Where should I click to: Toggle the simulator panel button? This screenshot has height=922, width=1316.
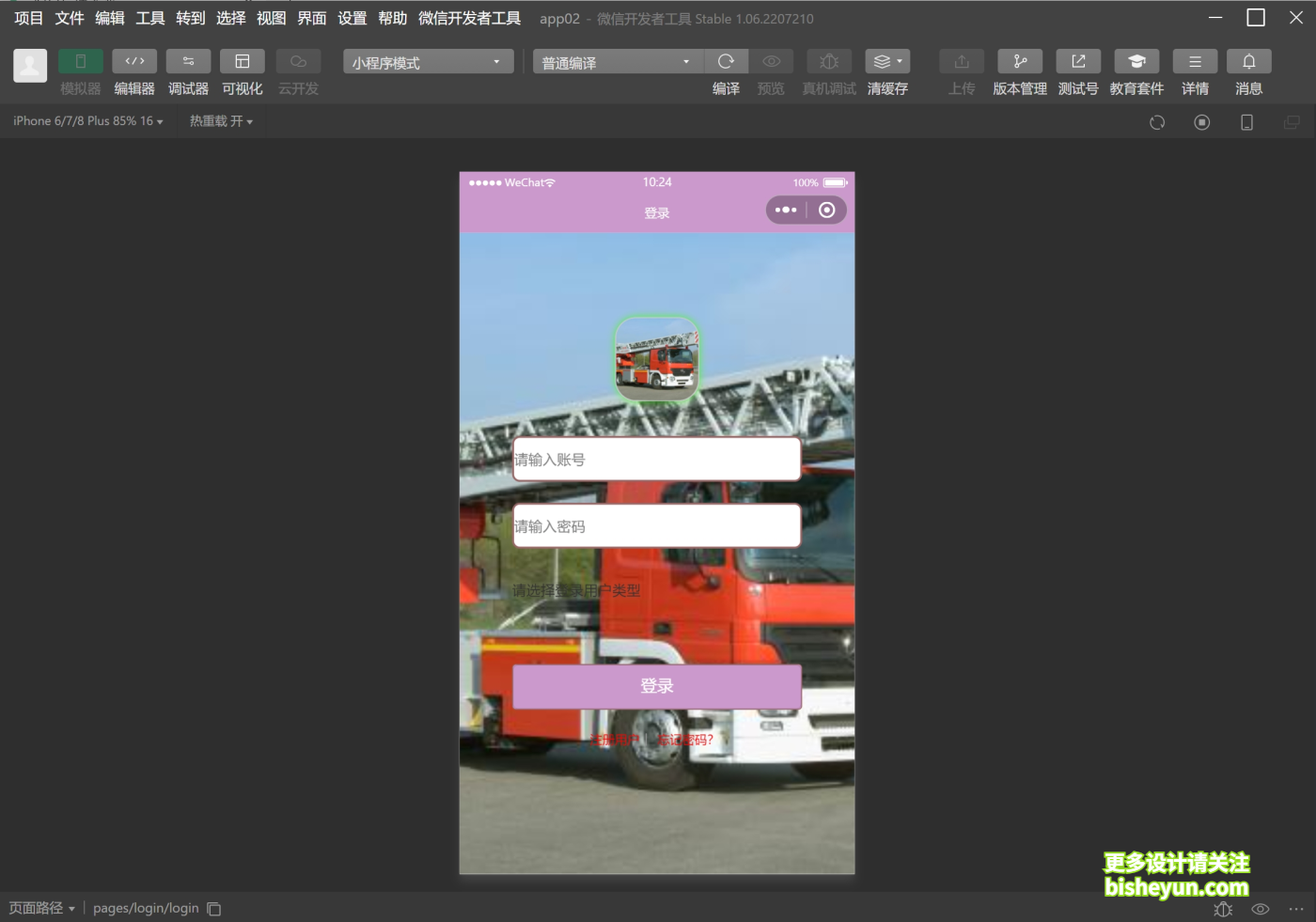pos(81,61)
